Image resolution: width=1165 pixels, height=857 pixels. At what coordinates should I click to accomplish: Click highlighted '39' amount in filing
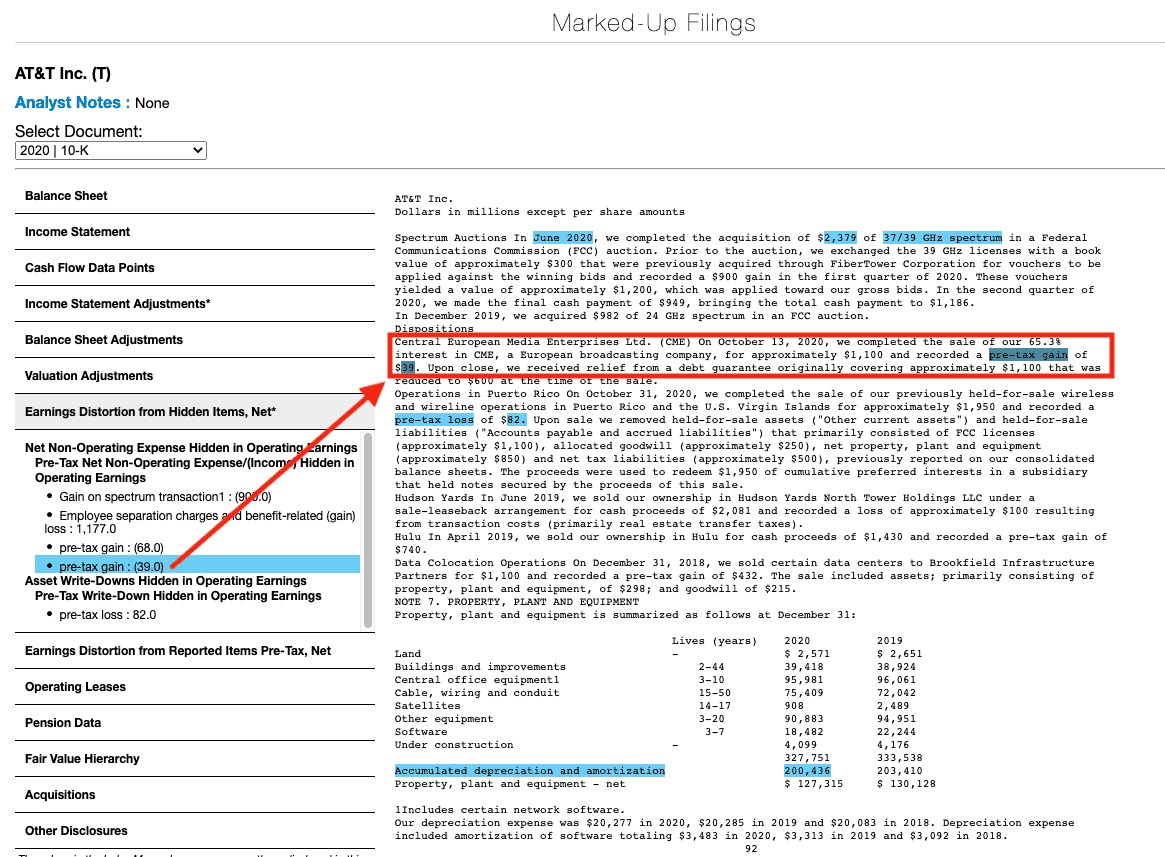408,368
